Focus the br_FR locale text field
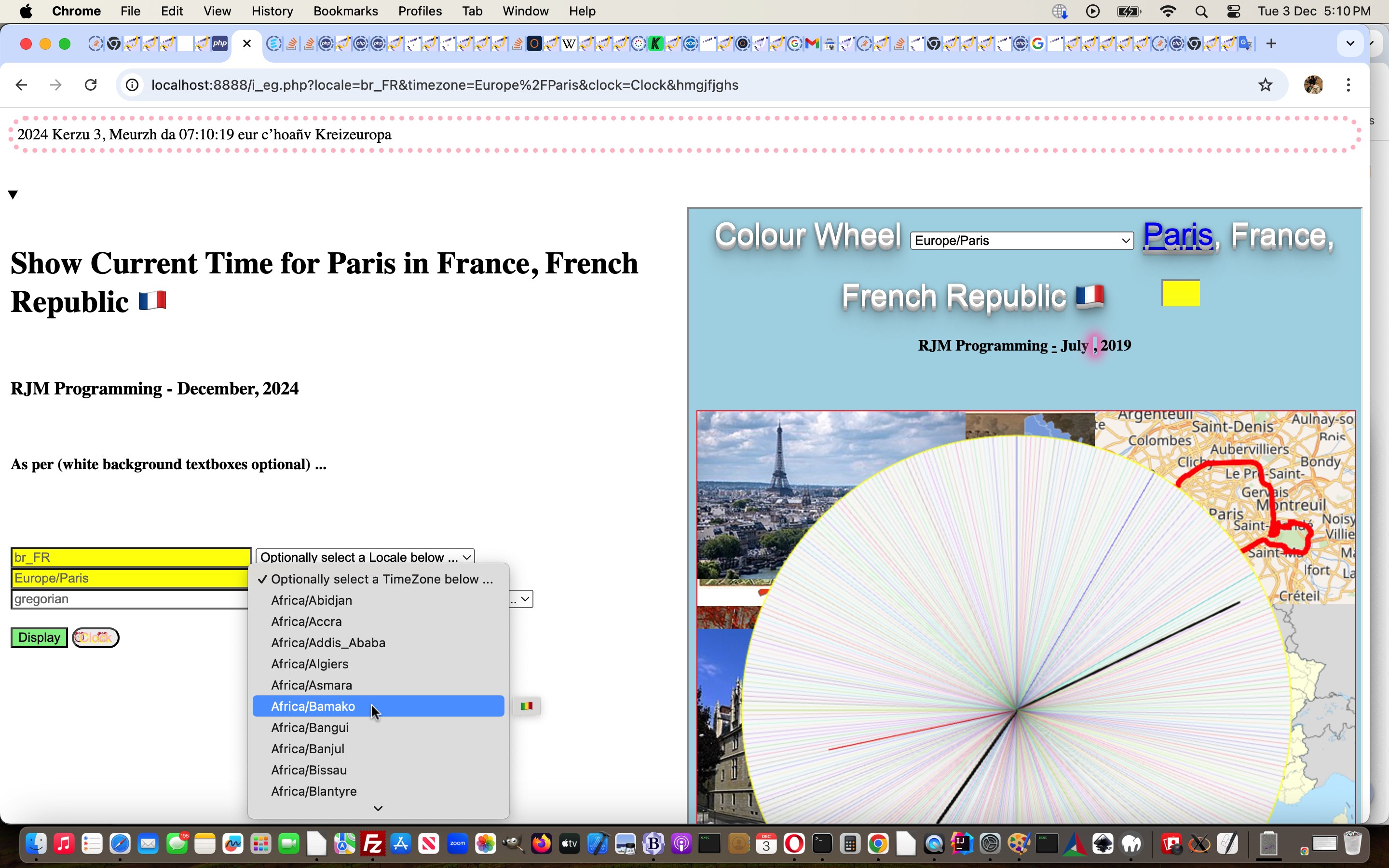1389x868 pixels. 131,557
